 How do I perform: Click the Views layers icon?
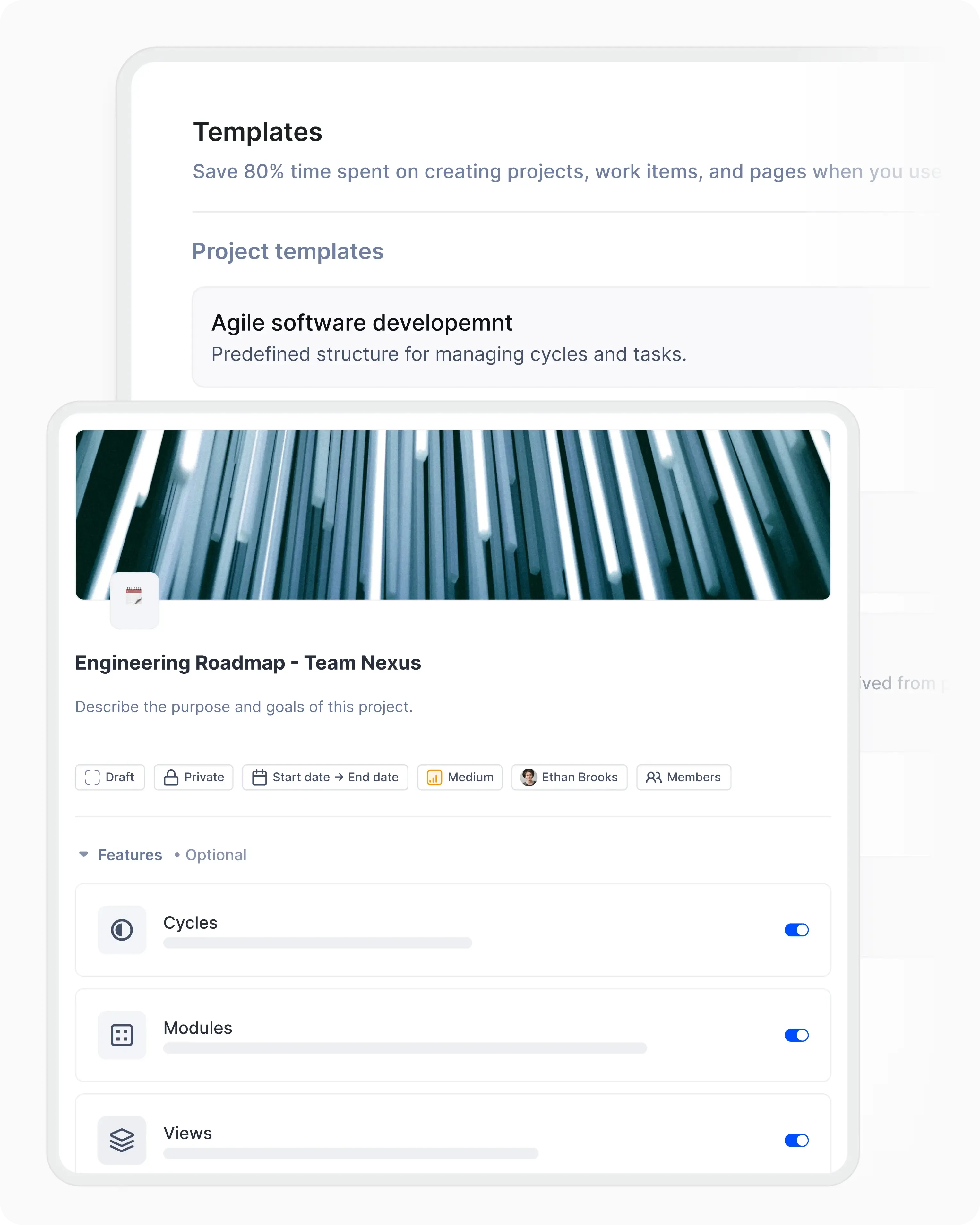(122, 1140)
